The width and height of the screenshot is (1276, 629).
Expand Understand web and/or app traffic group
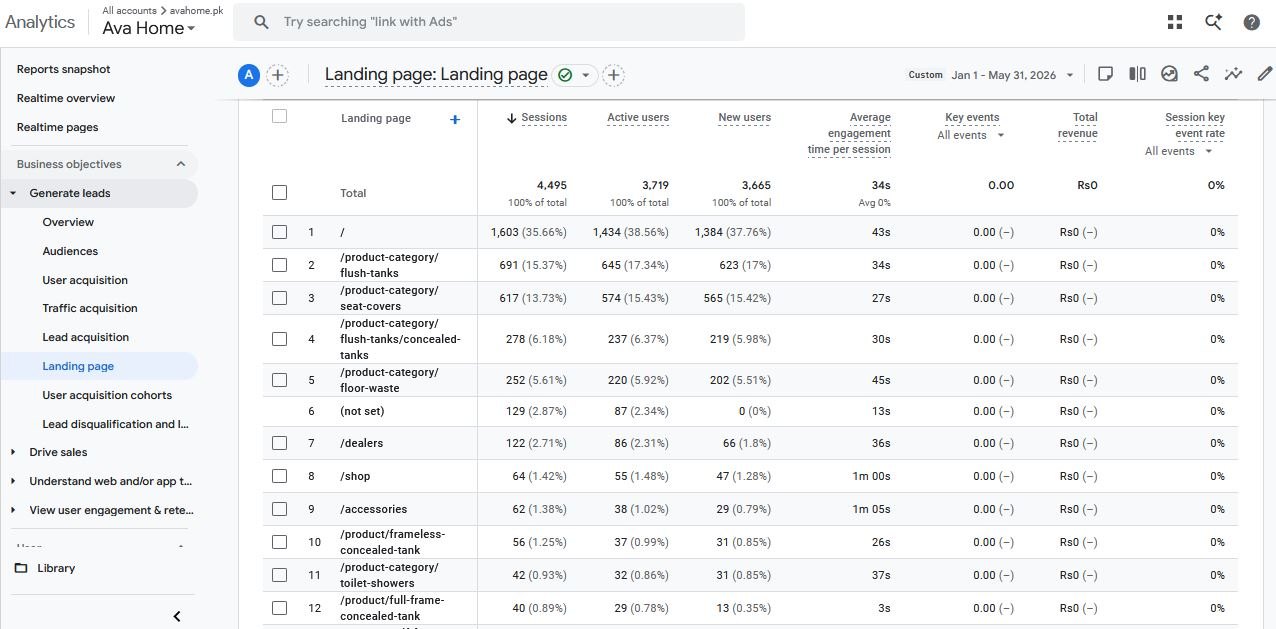[x=13, y=481]
